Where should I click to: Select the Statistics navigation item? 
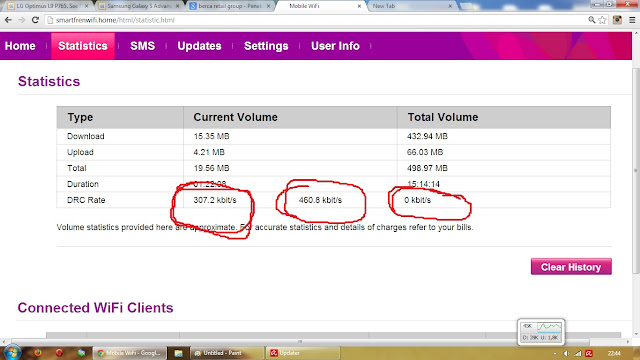83,46
